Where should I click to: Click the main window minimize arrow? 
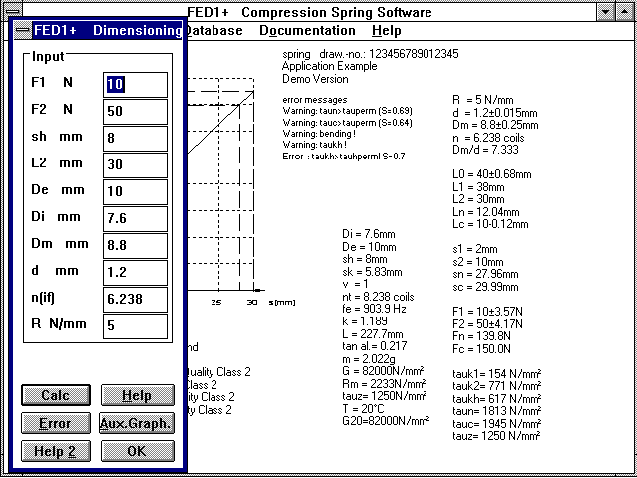click(606, 12)
